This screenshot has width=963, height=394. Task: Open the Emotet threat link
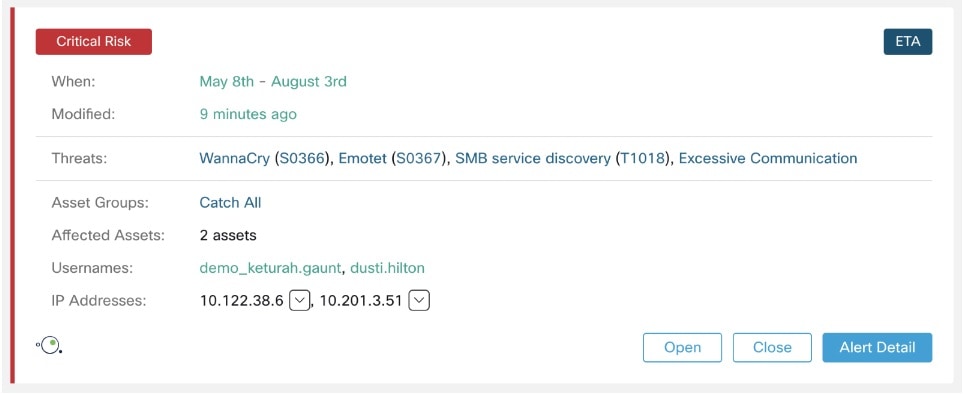[363, 158]
